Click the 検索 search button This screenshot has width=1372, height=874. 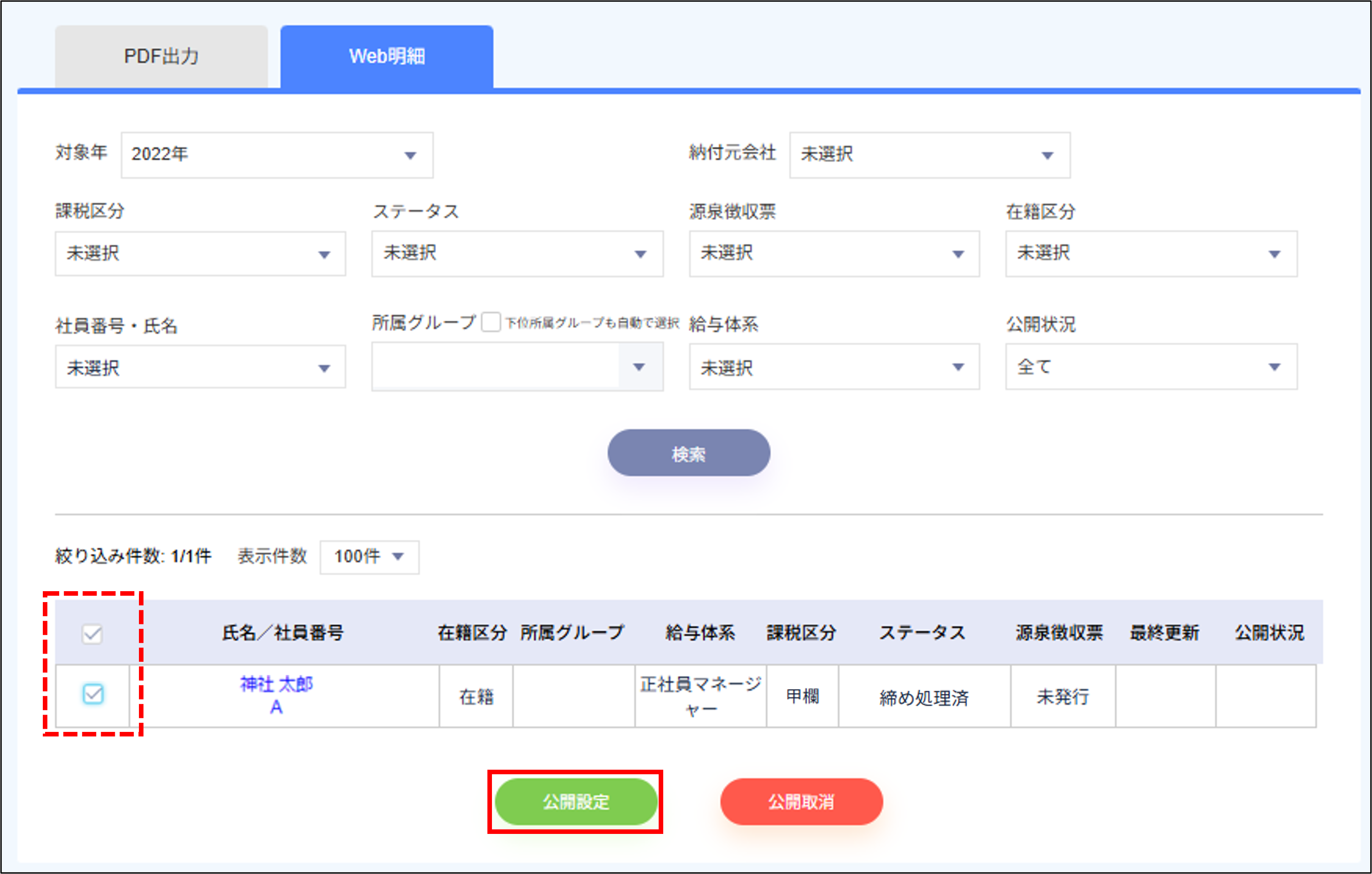[688, 452]
